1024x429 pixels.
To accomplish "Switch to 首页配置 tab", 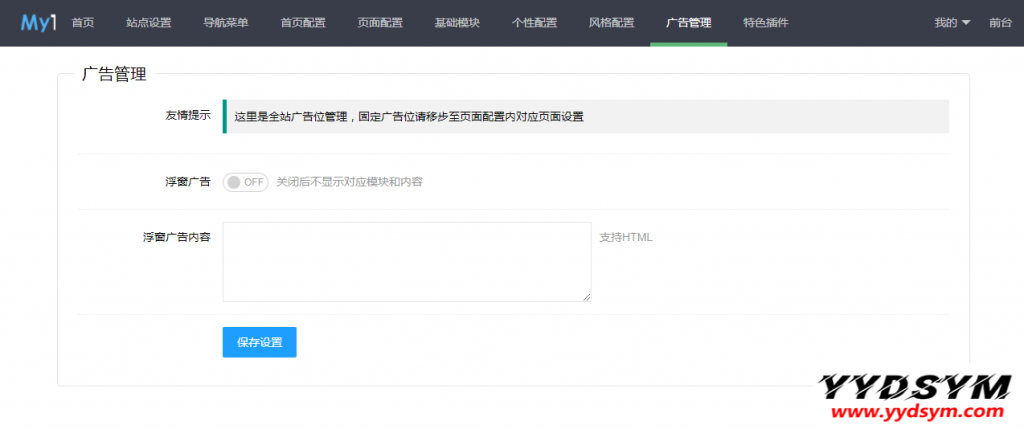I will coord(303,23).
